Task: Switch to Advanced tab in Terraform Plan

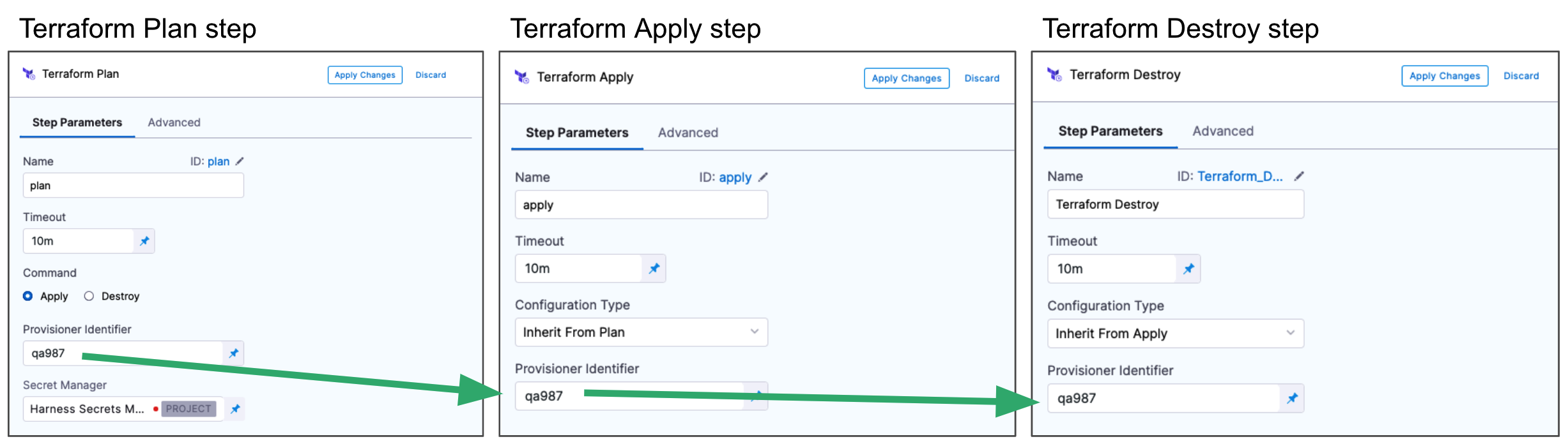Action: (x=174, y=122)
